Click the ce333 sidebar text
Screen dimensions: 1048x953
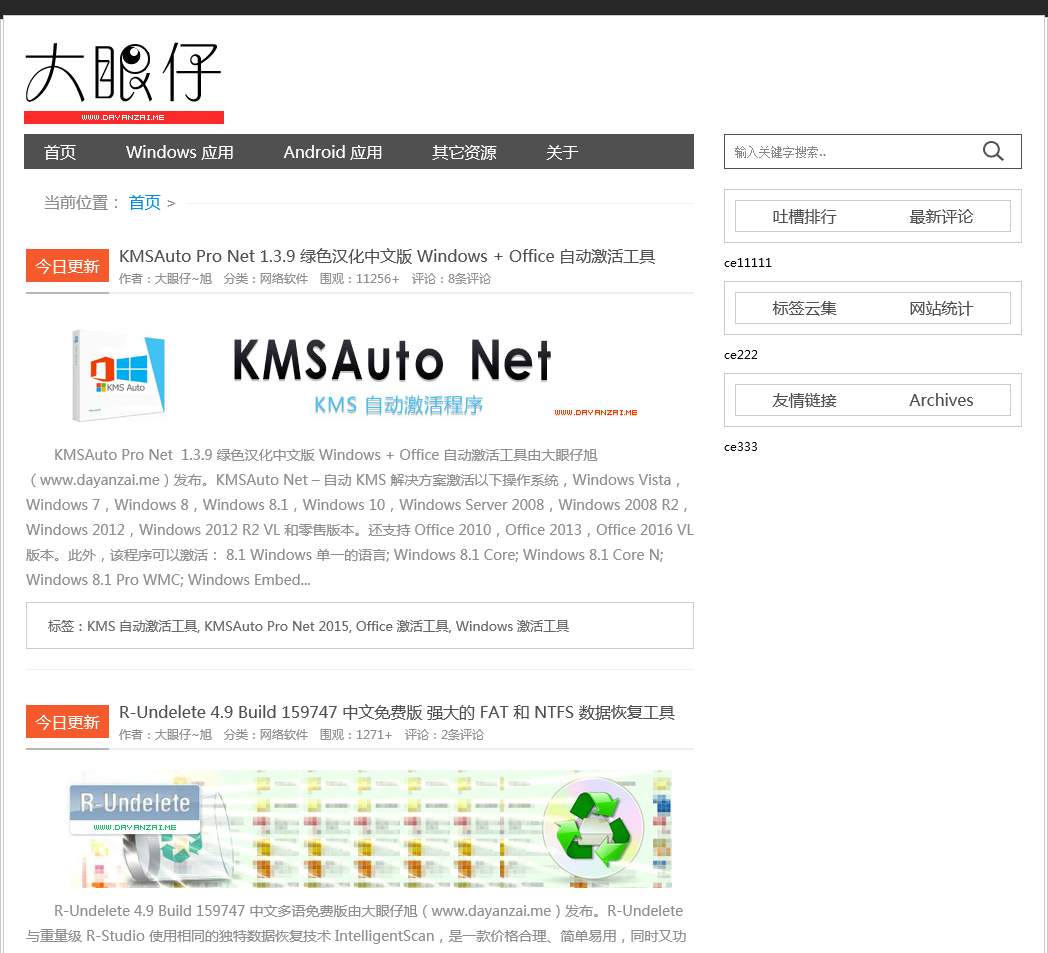coord(741,447)
